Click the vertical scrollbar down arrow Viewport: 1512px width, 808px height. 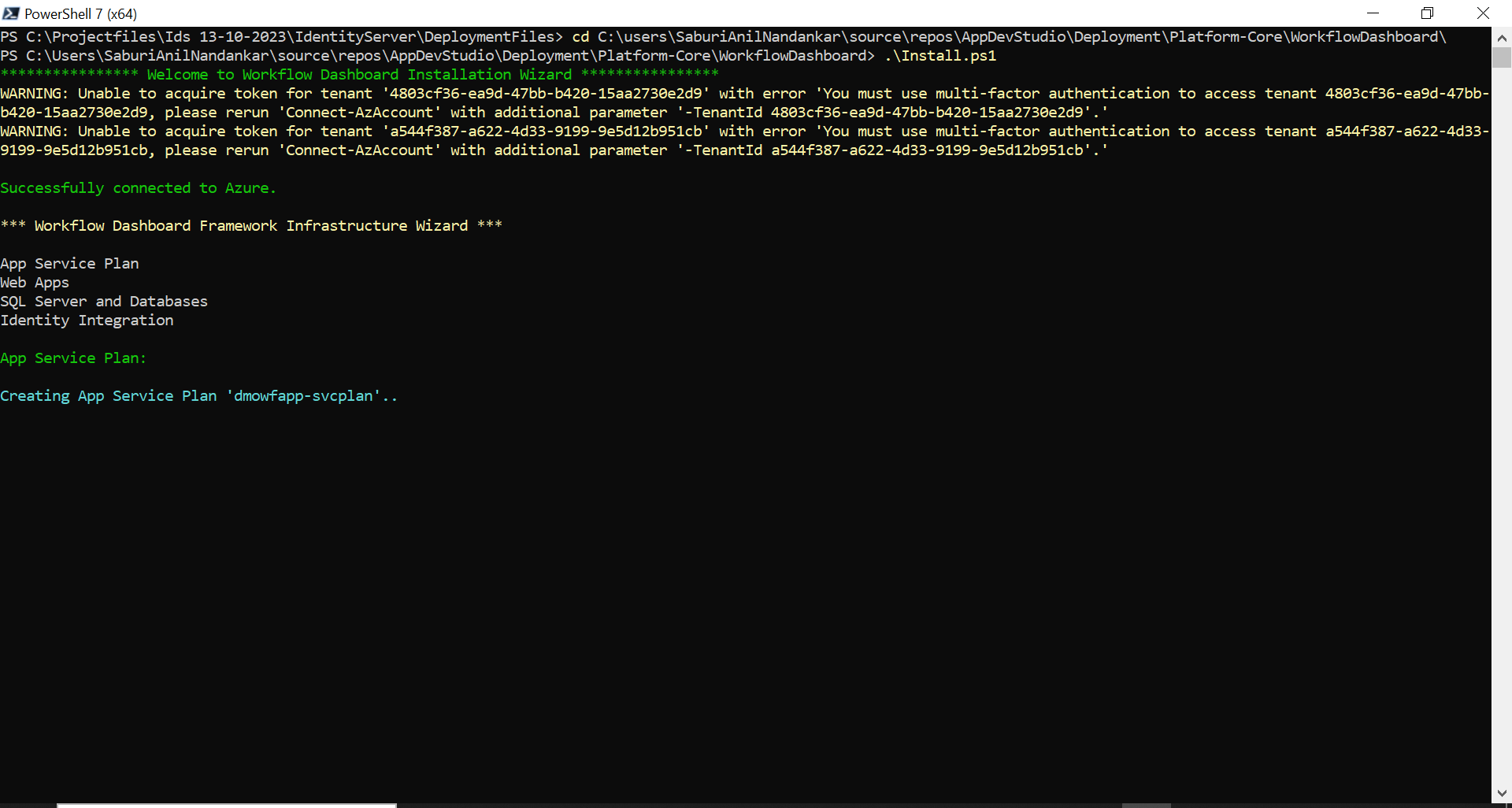(1502, 793)
